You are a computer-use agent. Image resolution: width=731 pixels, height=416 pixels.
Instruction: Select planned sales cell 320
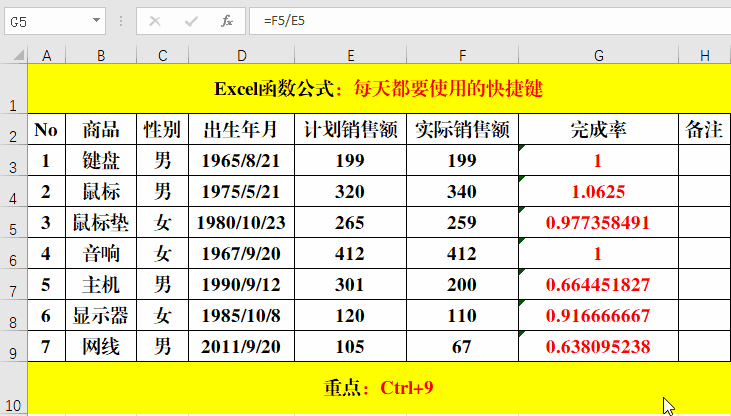click(351, 192)
